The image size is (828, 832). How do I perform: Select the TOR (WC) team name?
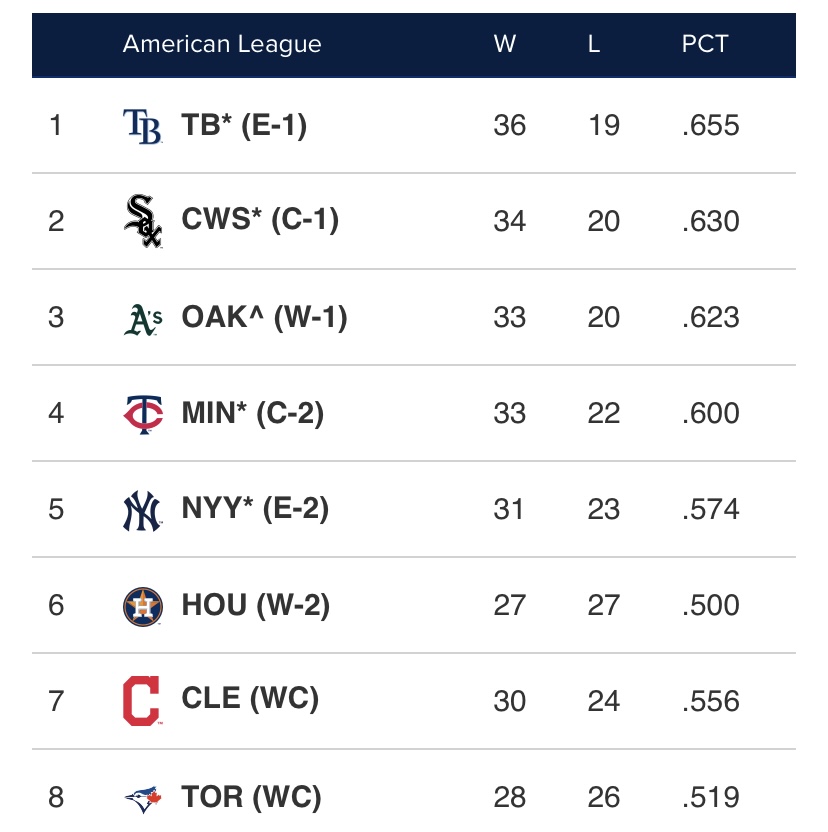[251, 798]
